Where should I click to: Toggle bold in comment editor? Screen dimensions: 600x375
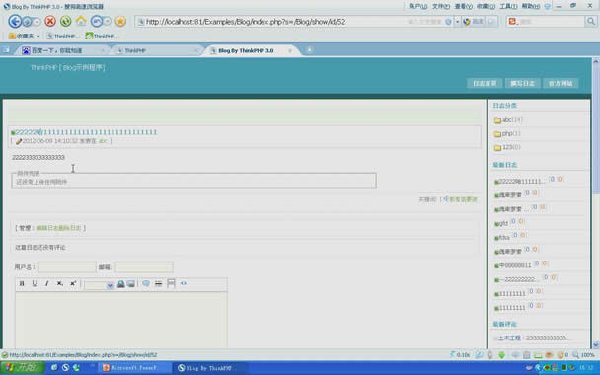click(22, 284)
